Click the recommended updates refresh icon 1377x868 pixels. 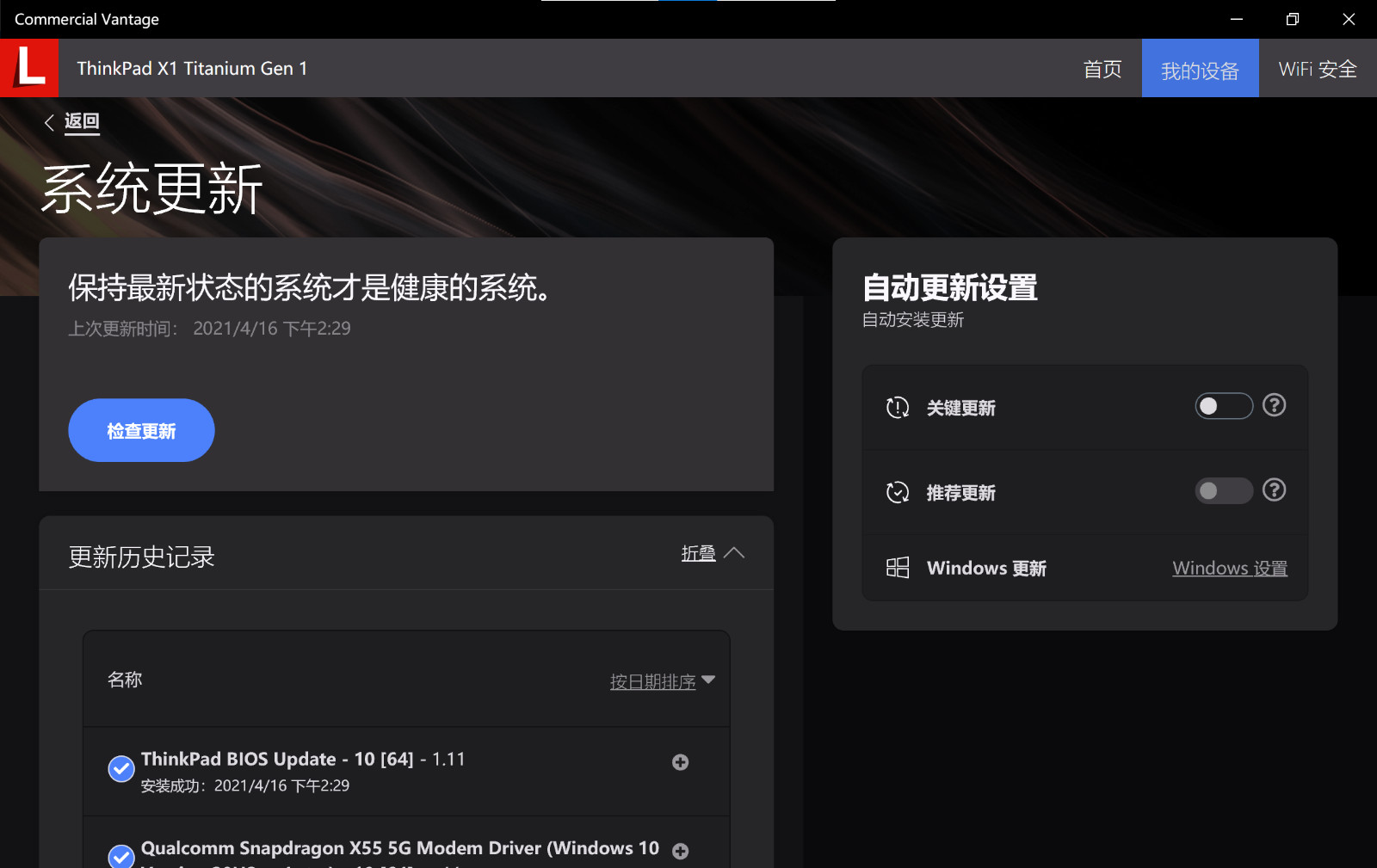coord(898,492)
